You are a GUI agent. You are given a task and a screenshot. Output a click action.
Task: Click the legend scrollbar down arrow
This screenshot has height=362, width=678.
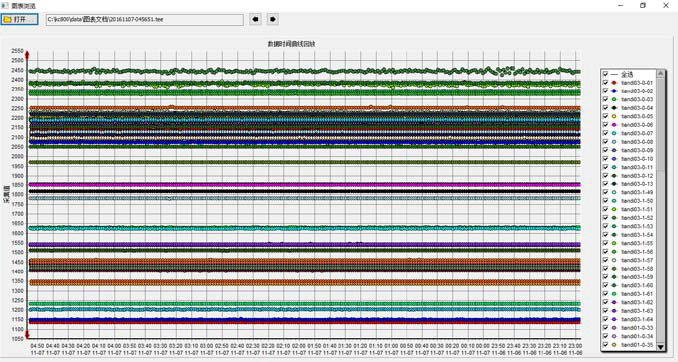pyautogui.click(x=660, y=347)
